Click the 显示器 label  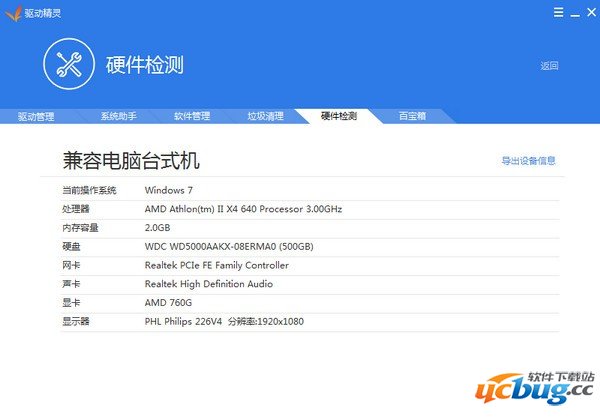tap(76, 321)
